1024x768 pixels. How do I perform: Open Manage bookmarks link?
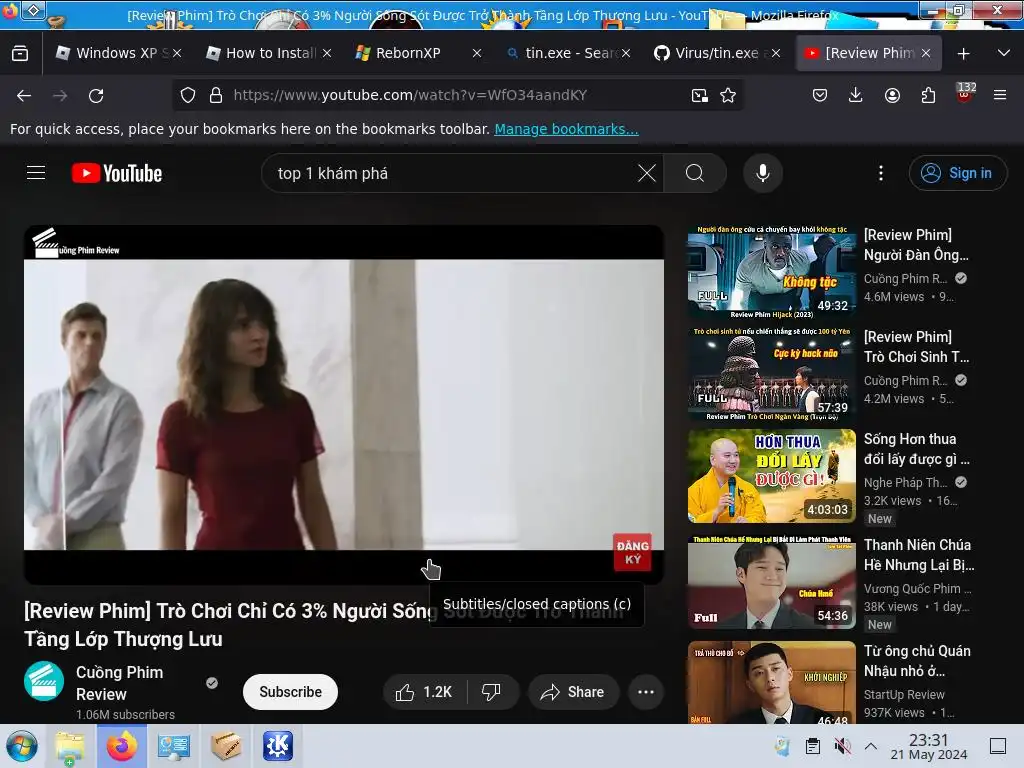click(x=566, y=129)
